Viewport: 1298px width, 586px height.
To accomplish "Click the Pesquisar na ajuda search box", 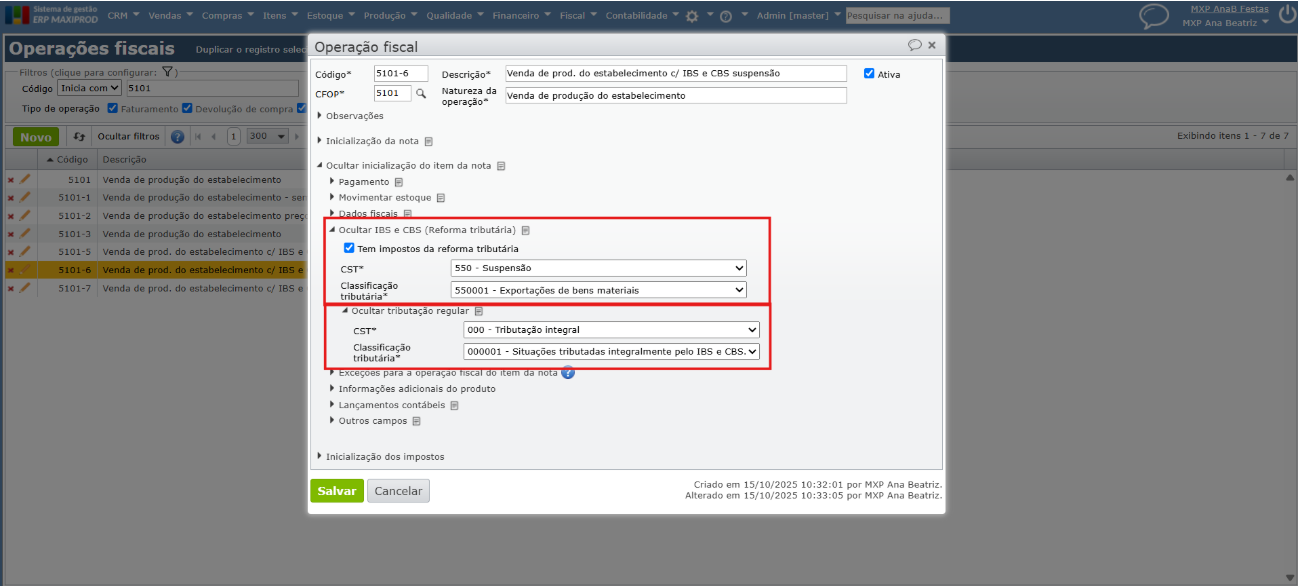I will coord(898,16).
